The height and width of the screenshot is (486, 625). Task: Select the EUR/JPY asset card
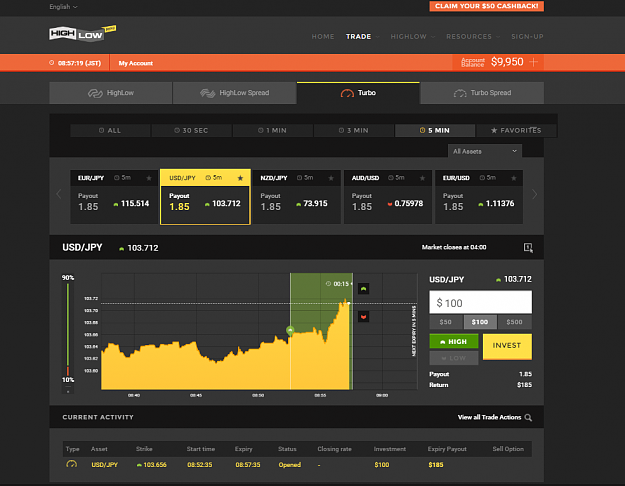114,197
